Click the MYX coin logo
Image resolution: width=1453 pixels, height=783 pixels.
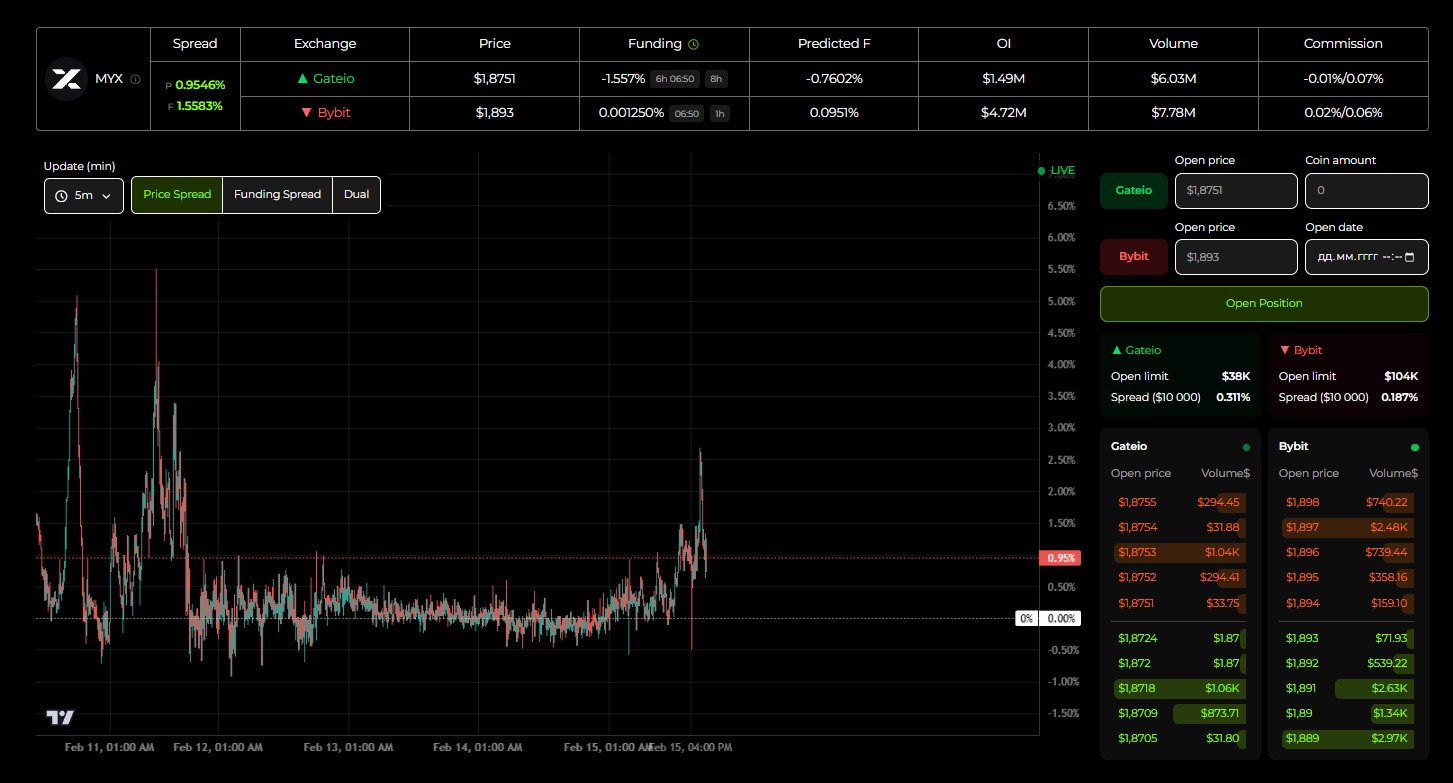pos(66,78)
